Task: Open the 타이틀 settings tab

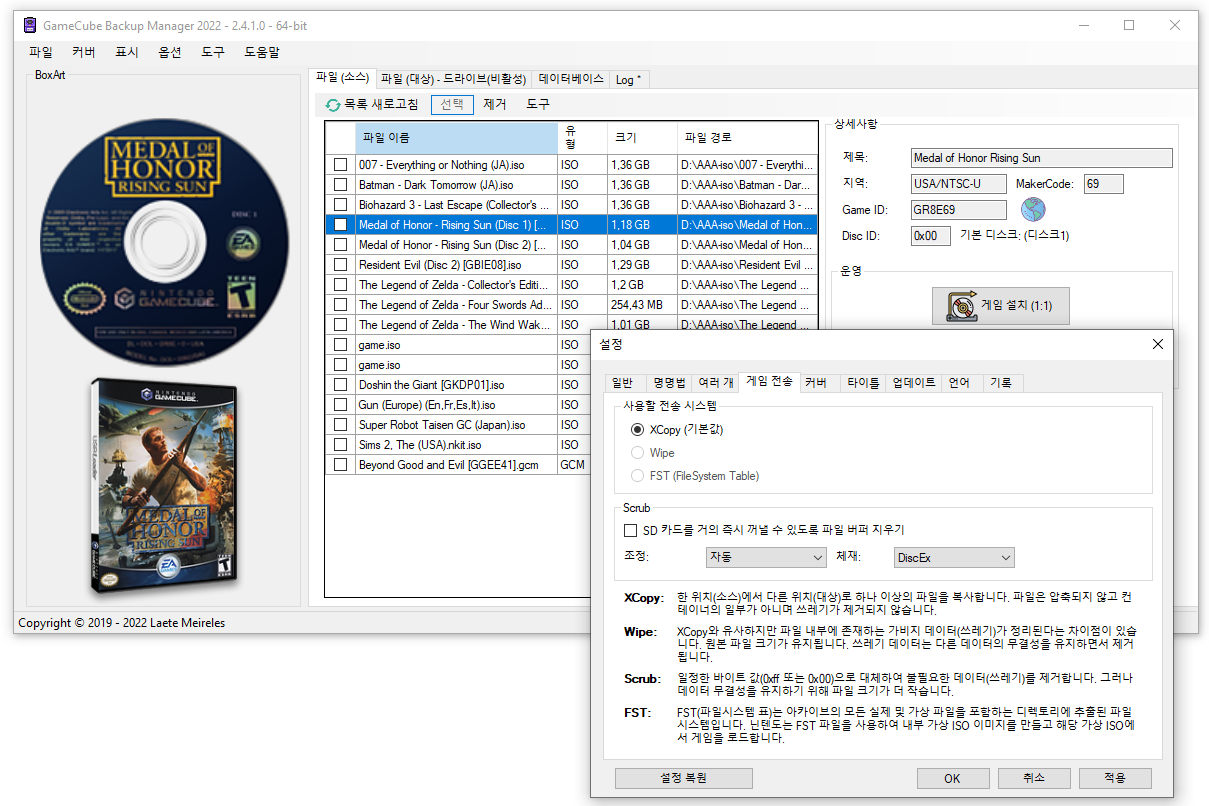Action: (863, 382)
